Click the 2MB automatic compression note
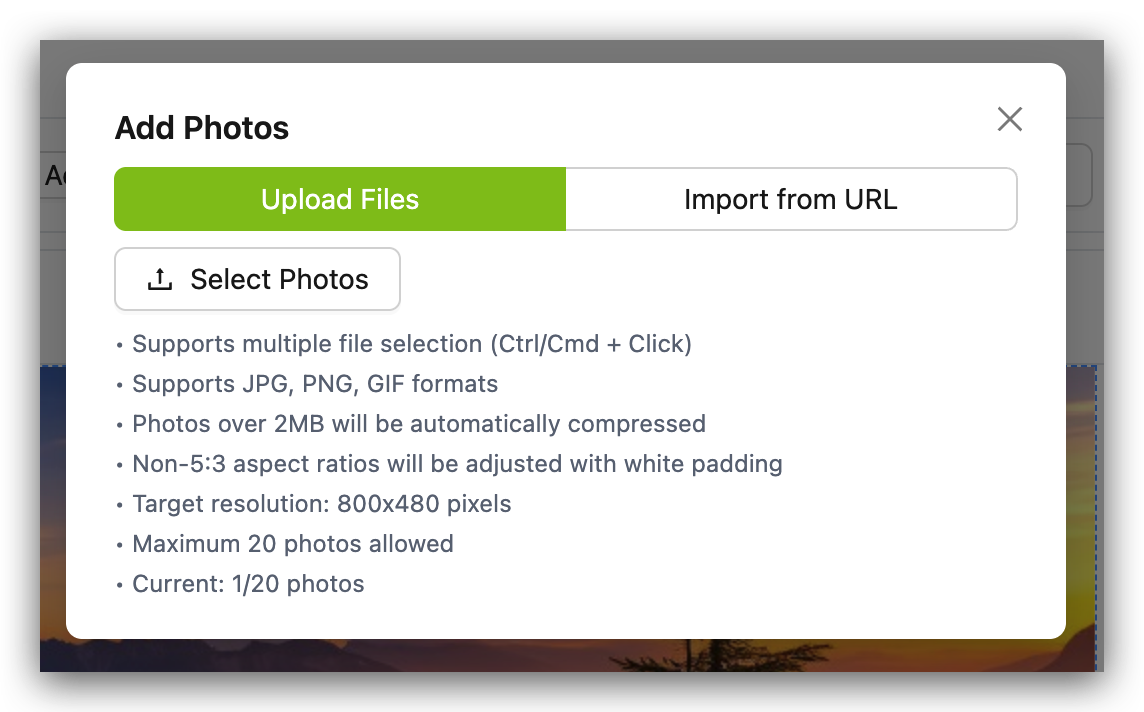The image size is (1144, 712). point(419,424)
